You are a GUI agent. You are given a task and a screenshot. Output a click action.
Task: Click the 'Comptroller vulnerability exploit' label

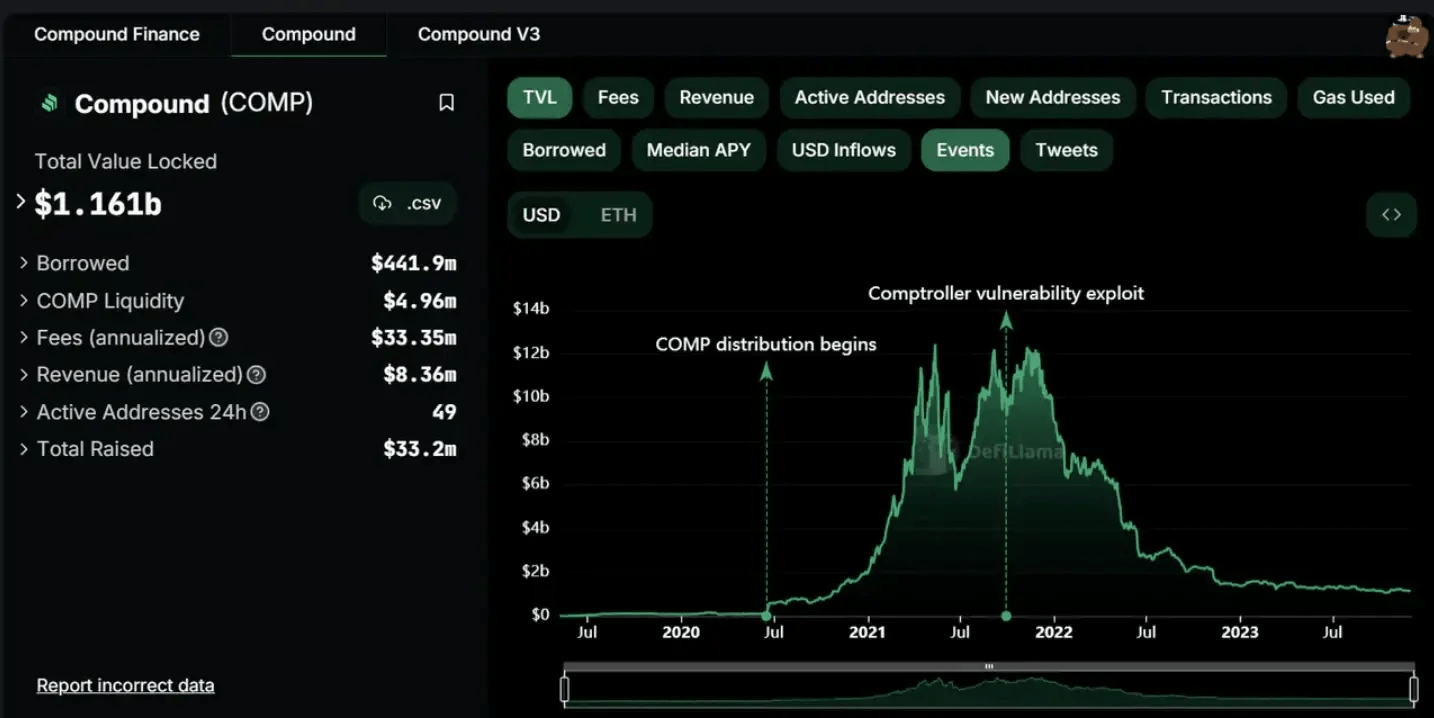coord(1006,293)
